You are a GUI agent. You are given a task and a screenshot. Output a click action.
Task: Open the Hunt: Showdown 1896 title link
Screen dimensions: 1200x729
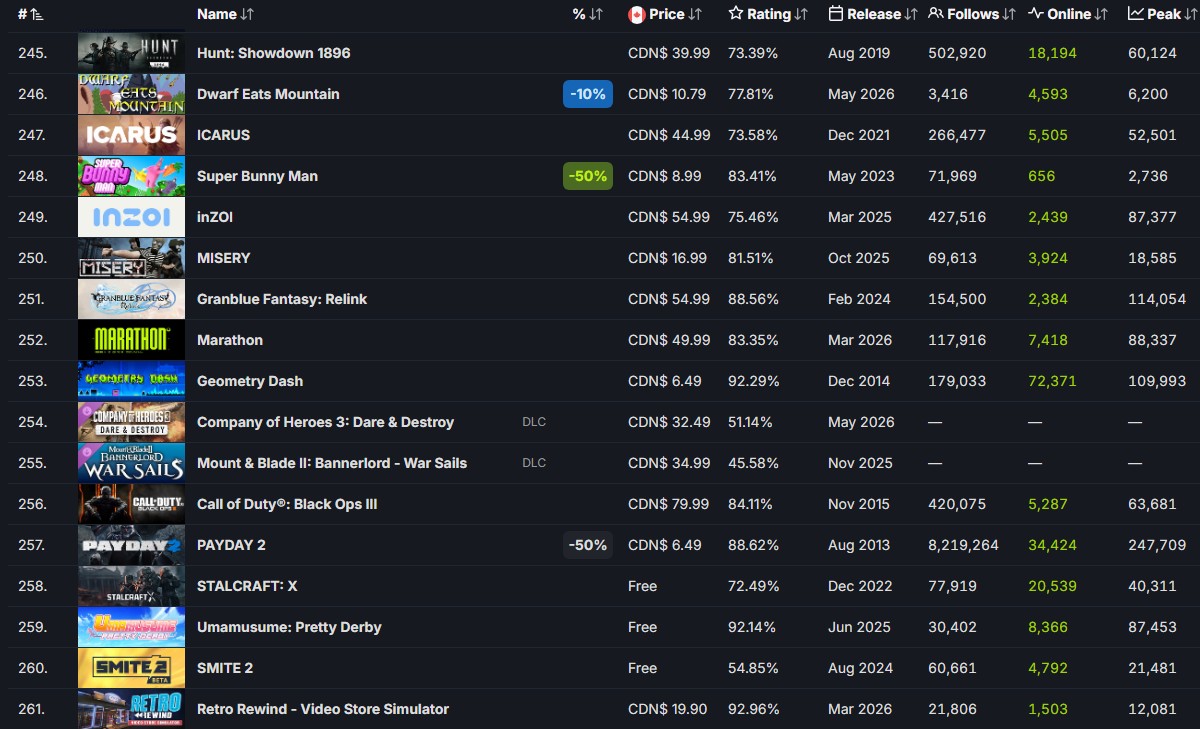tap(274, 53)
